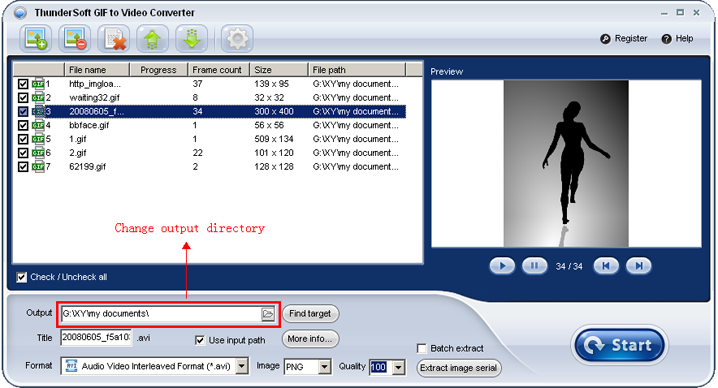Open settings via the gear icon
Screen dimensions: 718x388
[237, 38]
